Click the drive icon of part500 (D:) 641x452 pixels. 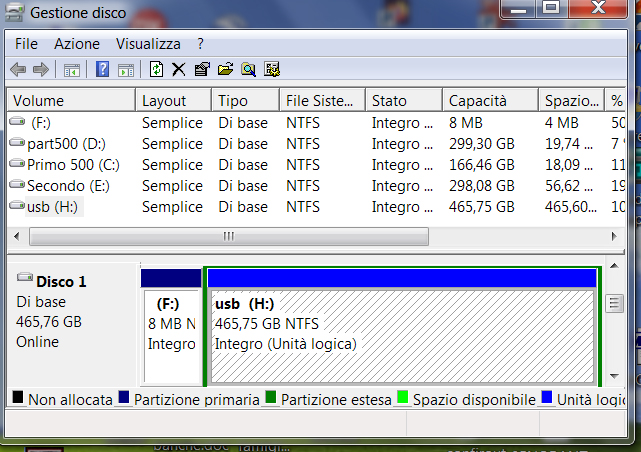click(17, 142)
